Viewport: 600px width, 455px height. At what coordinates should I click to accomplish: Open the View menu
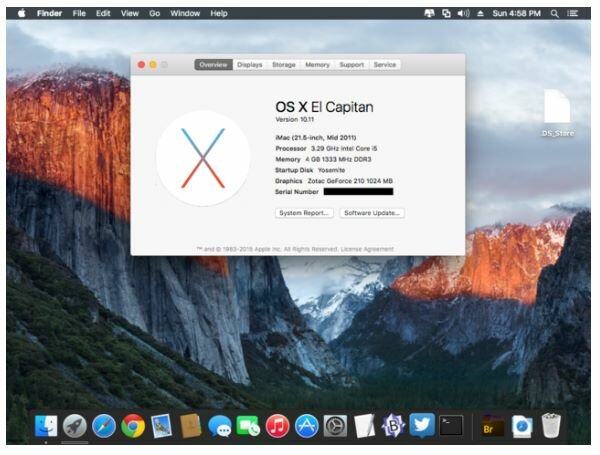point(130,13)
